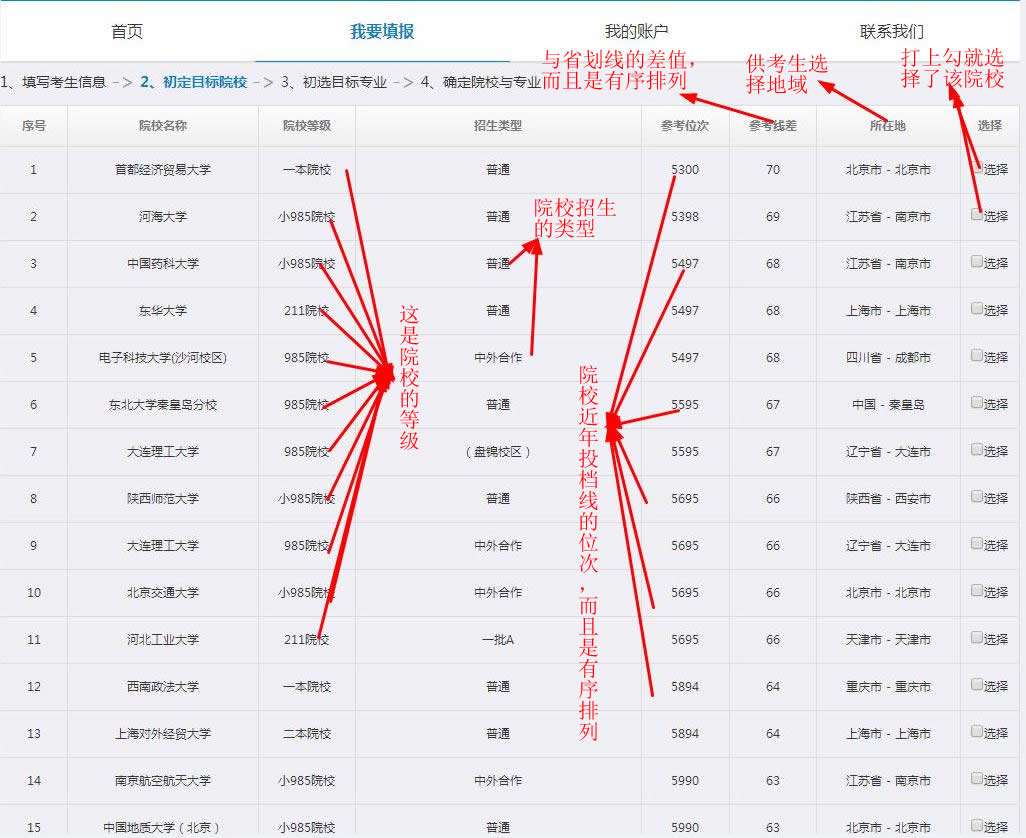Click the 序号 column header
The height and width of the screenshot is (838, 1026).
(33, 126)
